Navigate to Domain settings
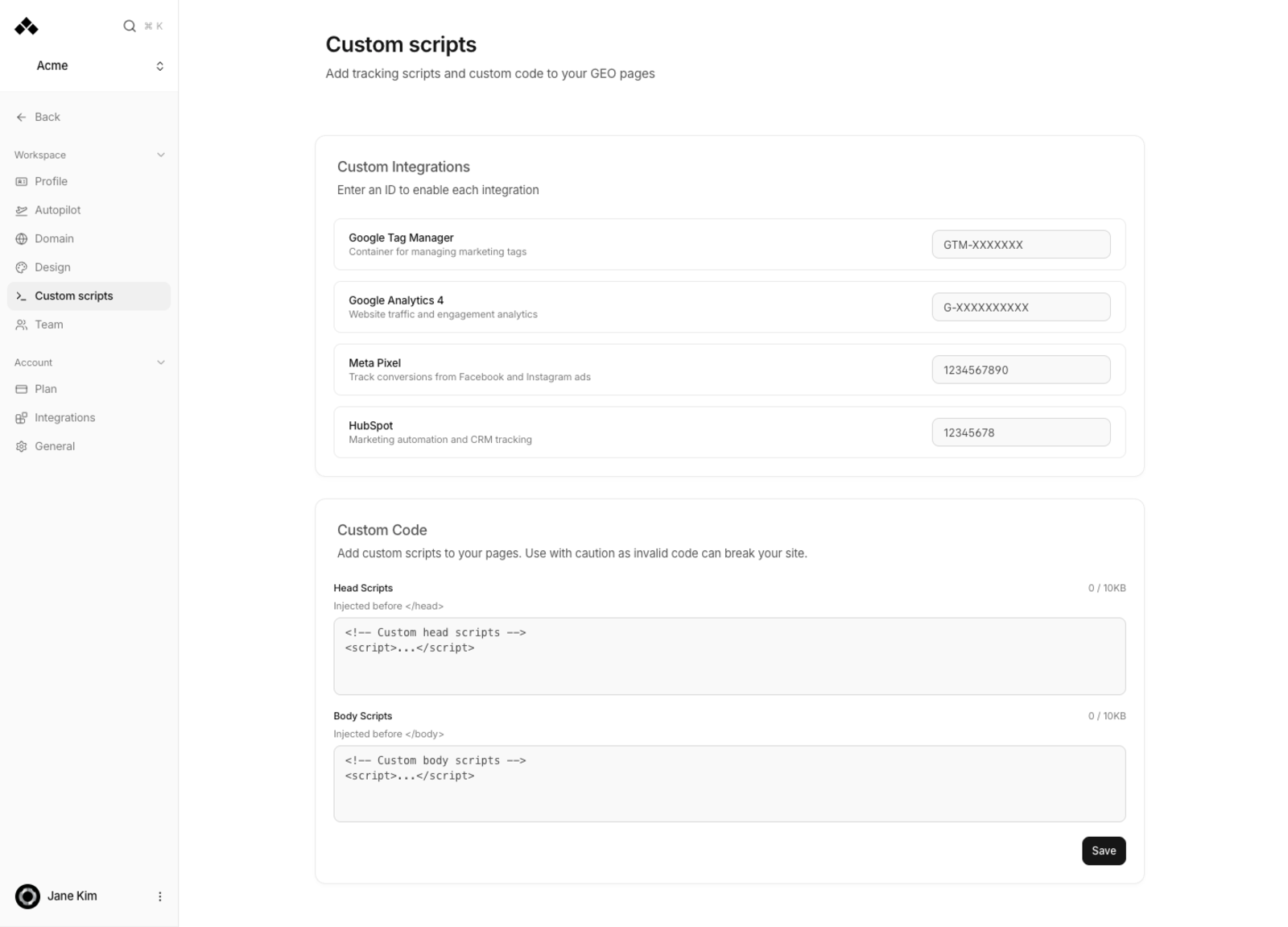Screen dimensions: 1288x927 [89, 238]
